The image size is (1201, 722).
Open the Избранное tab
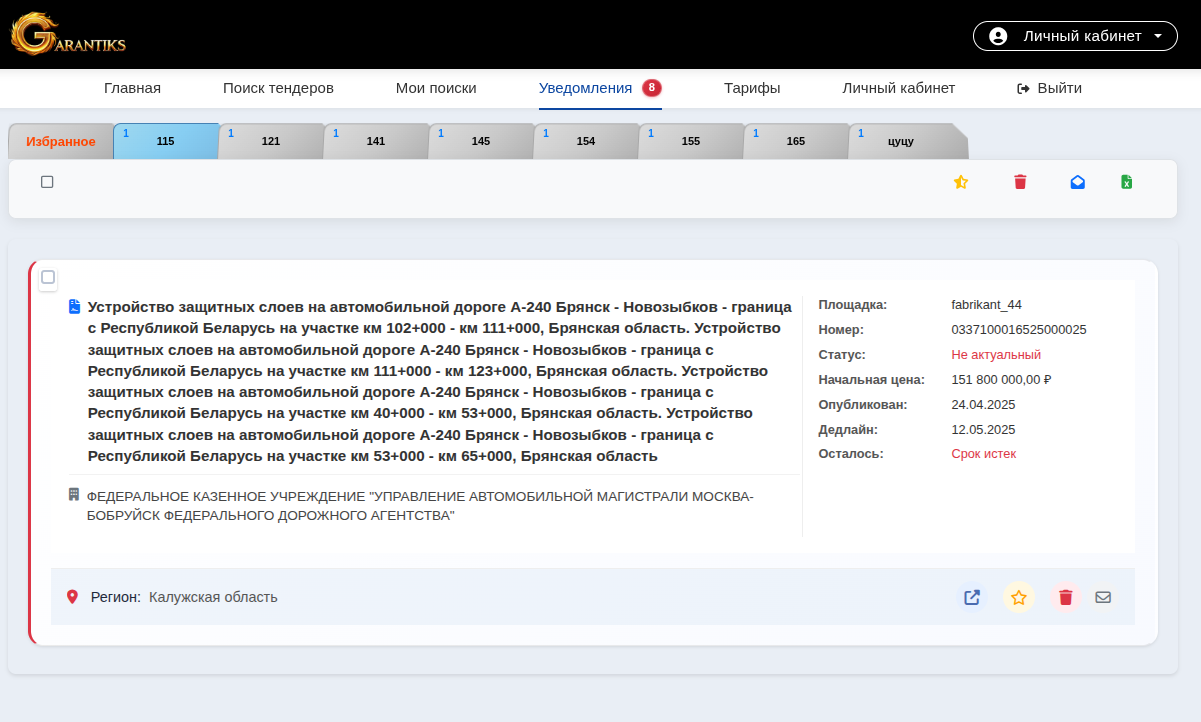tap(59, 141)
